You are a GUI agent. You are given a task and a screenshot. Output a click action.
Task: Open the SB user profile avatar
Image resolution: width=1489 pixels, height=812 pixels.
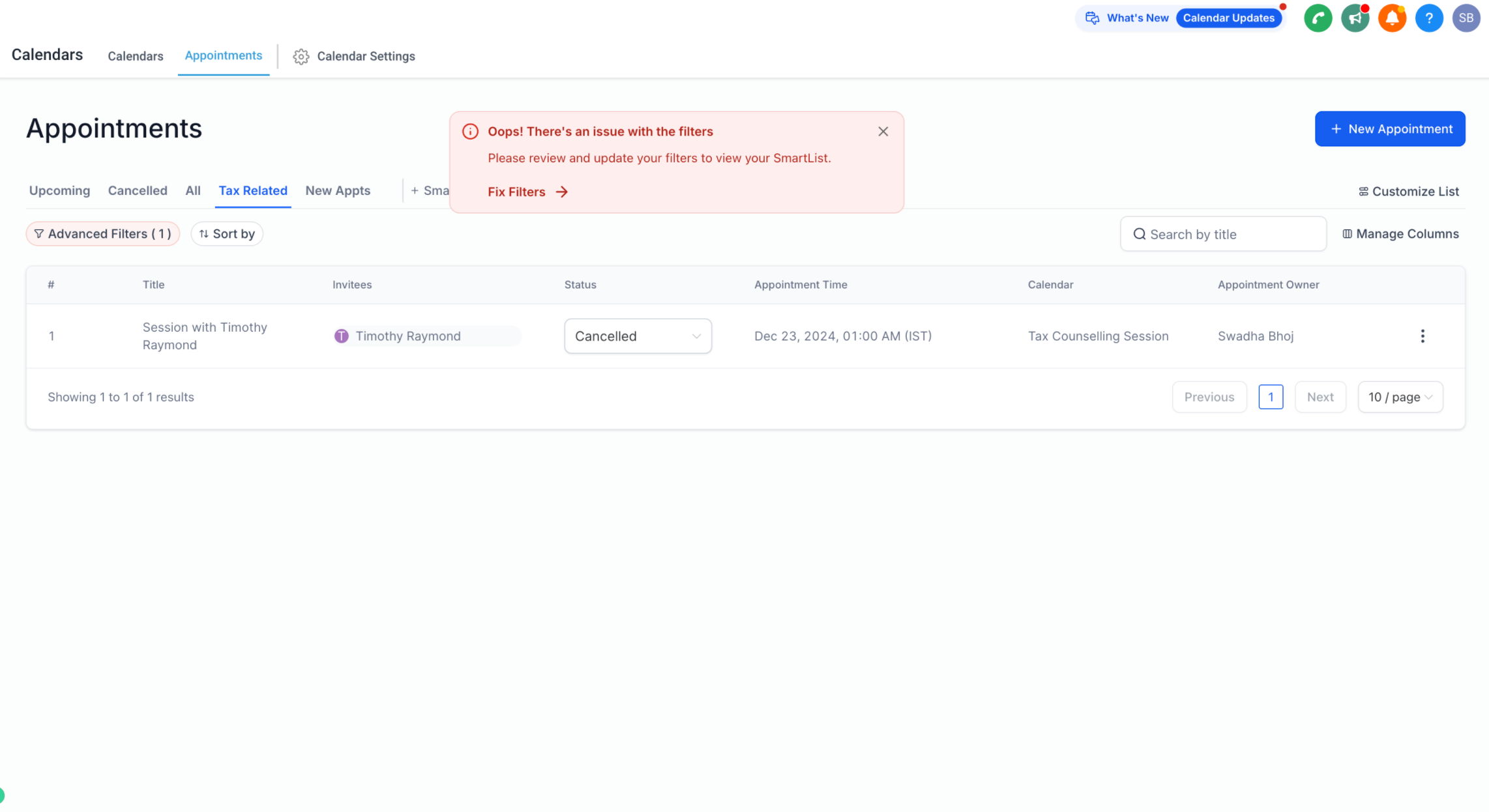(1466, 18)
